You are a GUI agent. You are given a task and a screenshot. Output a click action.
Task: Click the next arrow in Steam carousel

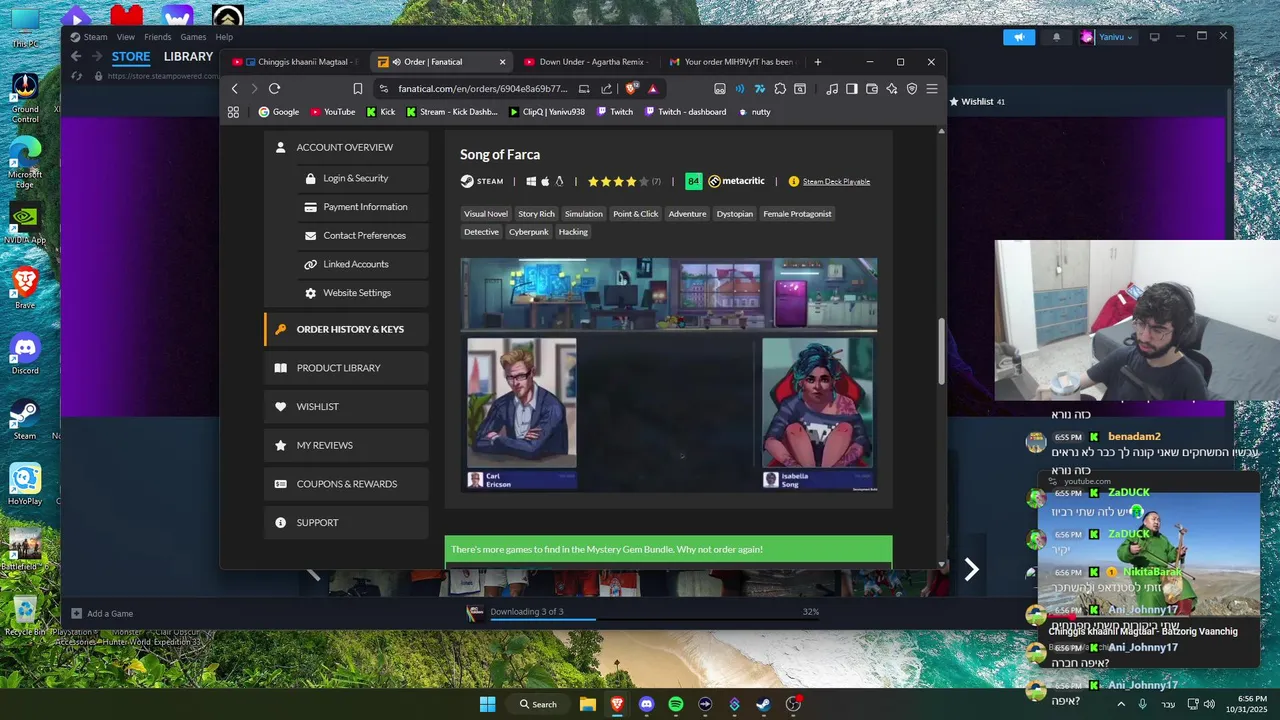971,569
